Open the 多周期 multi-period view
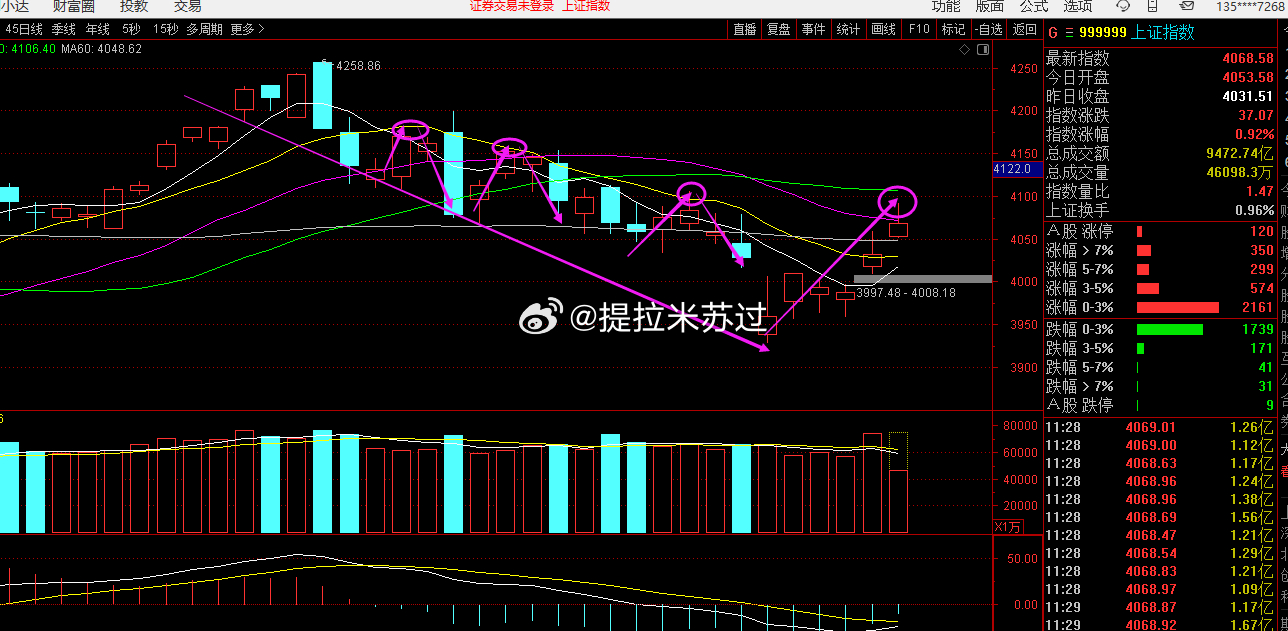1288x631 pixels. click(204, 29)
